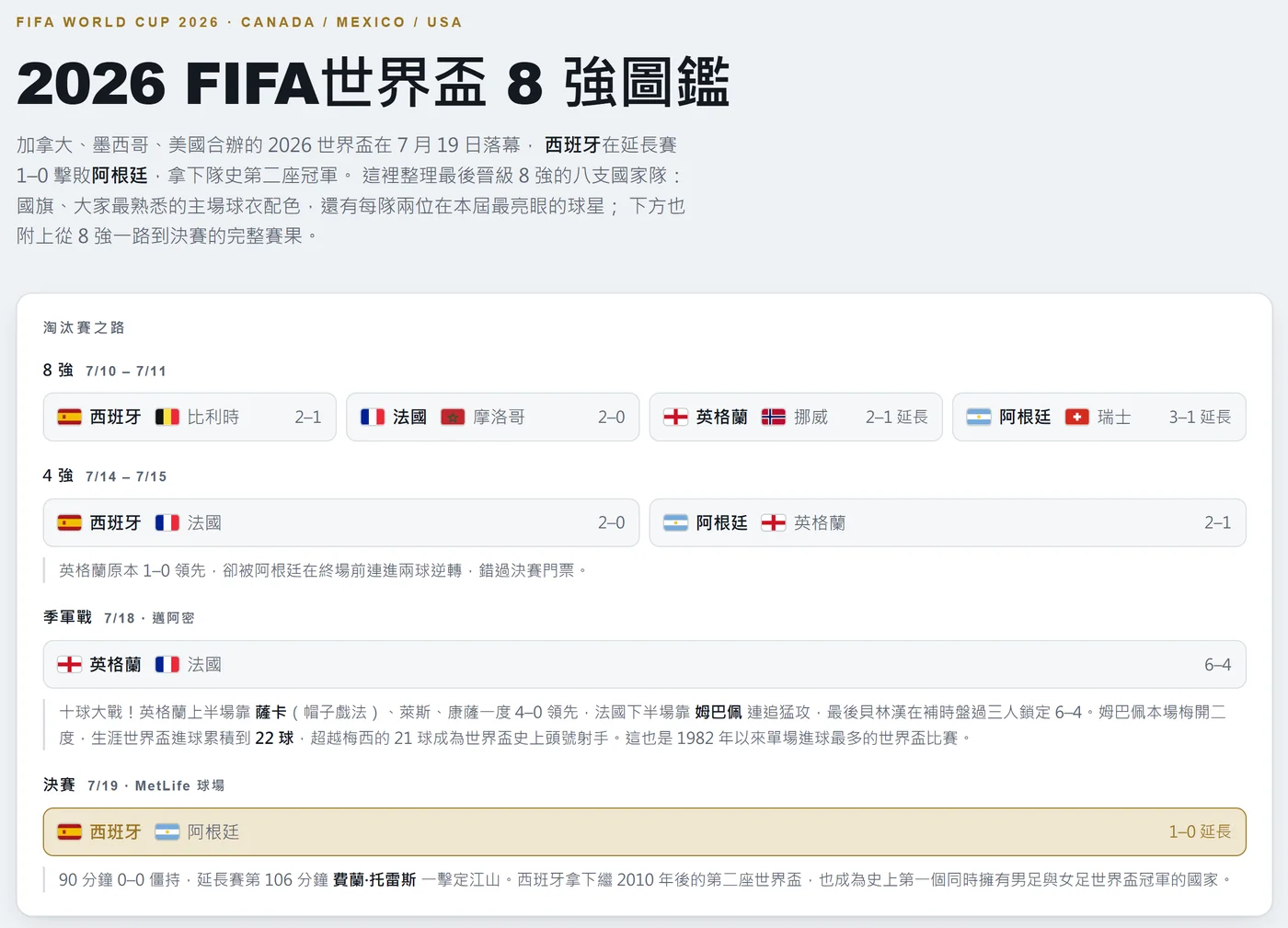This screenshot has height=928, width=1288.
Task: Click the '決賽' heading
Action: [59, 785]
